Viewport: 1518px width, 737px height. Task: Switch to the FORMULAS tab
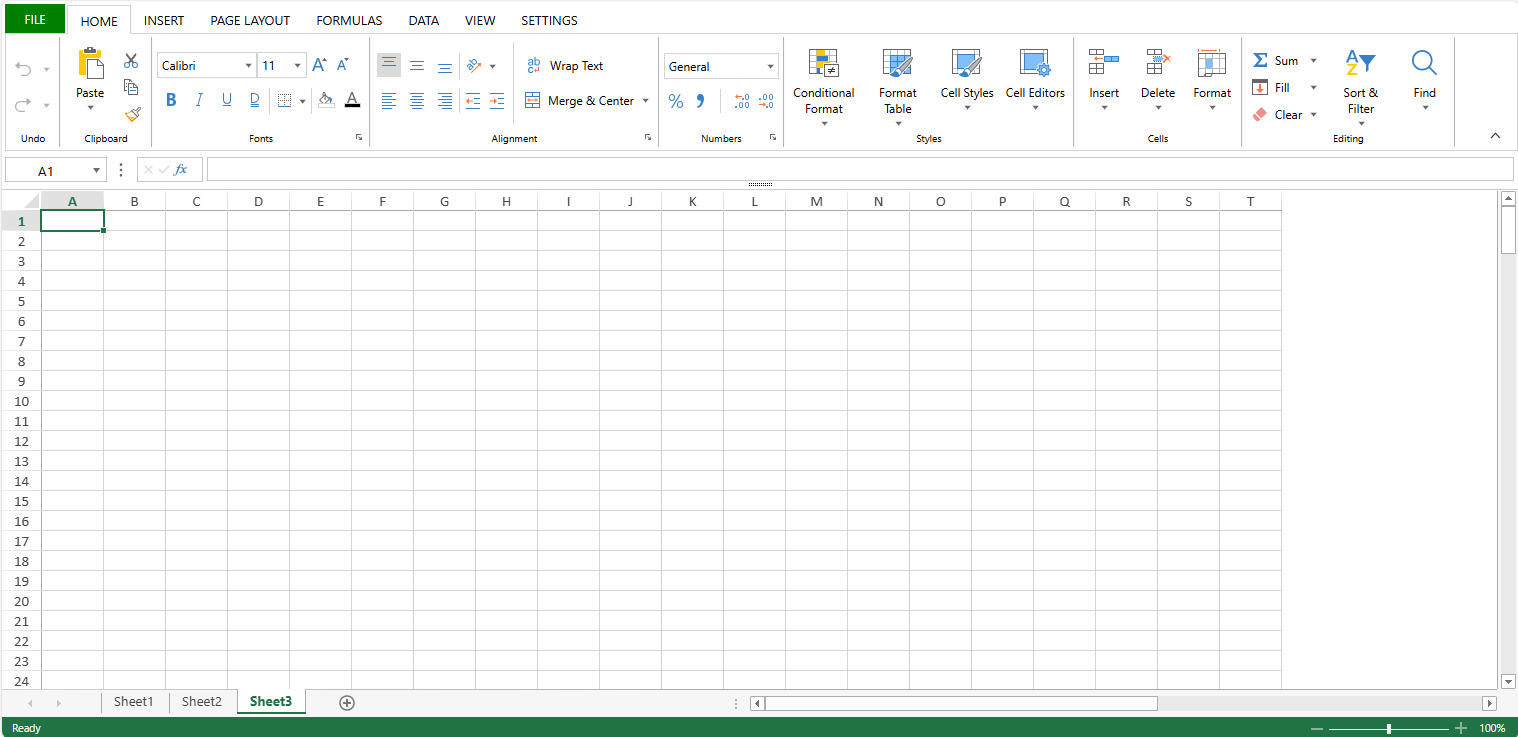(349, 20)
